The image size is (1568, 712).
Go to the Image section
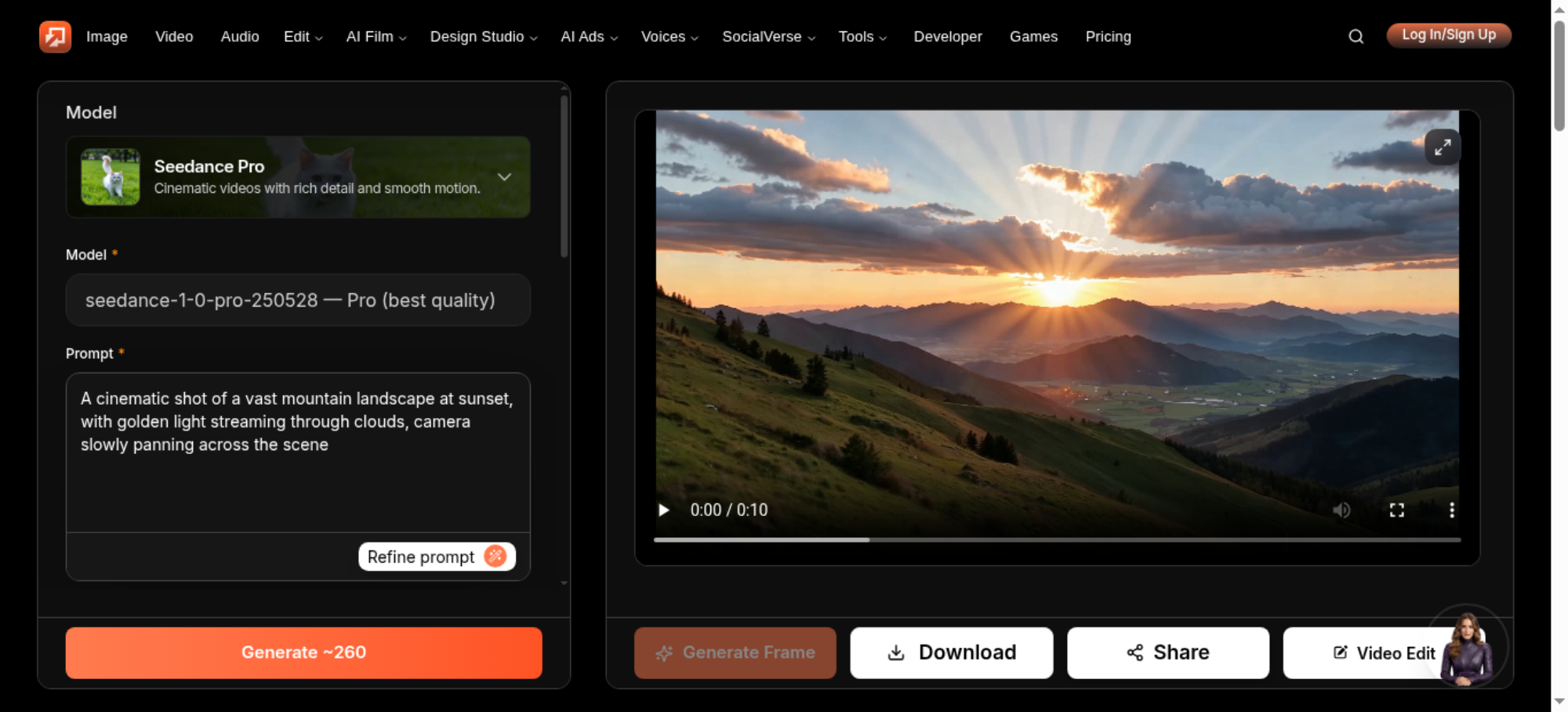click(x=107, y=37)
